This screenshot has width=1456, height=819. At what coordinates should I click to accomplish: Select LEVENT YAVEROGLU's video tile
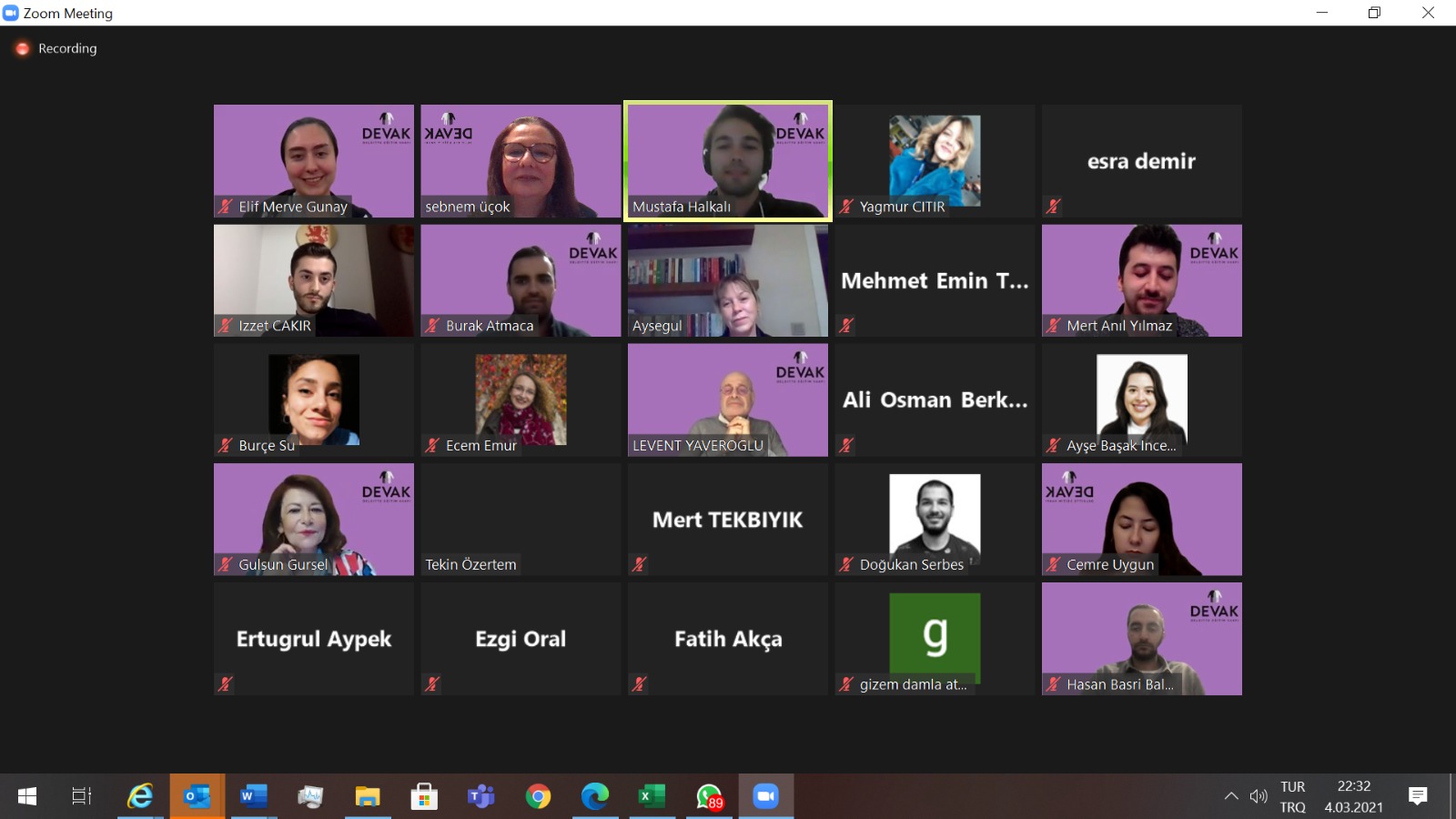[727, 399]
